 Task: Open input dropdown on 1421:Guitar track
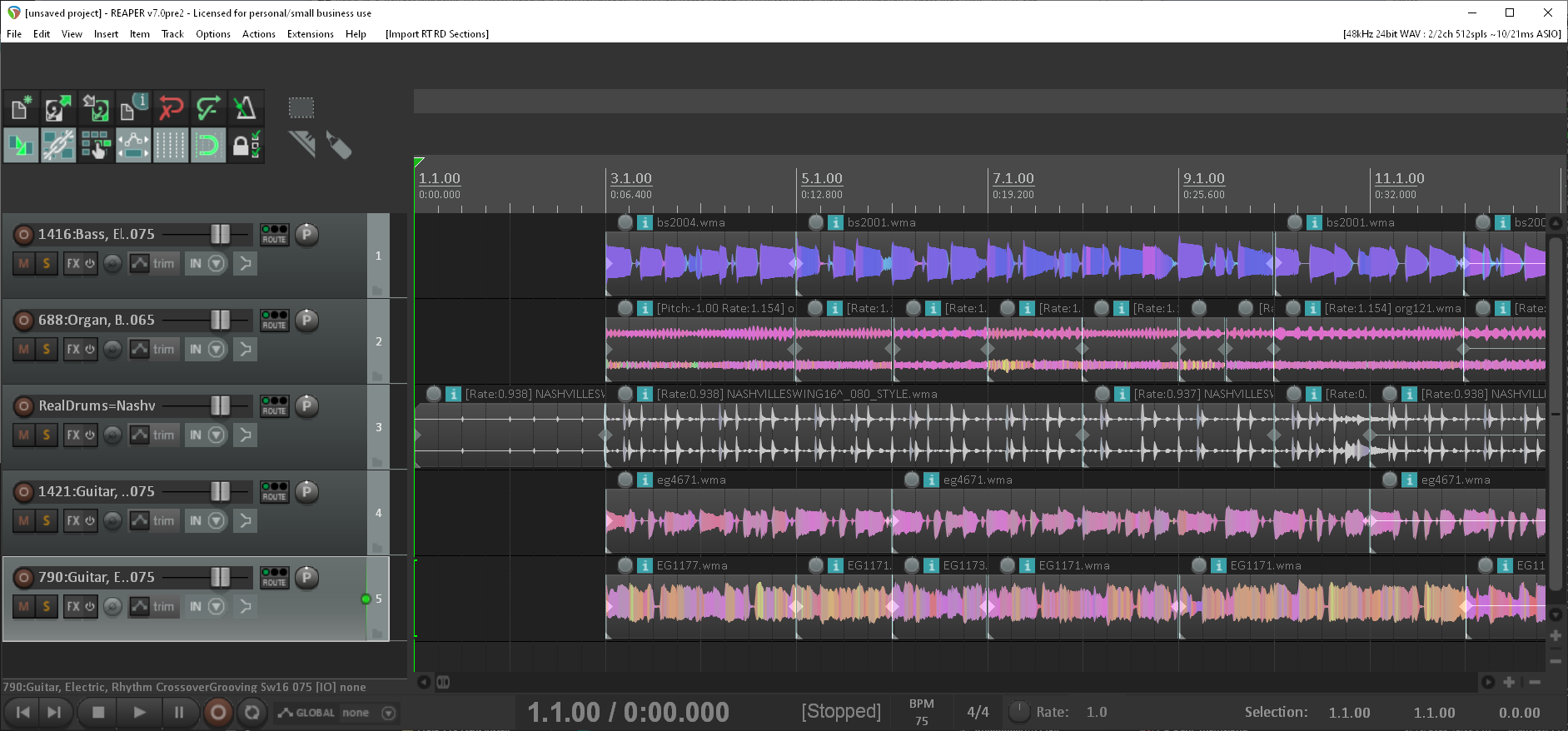tap(217, 521)
